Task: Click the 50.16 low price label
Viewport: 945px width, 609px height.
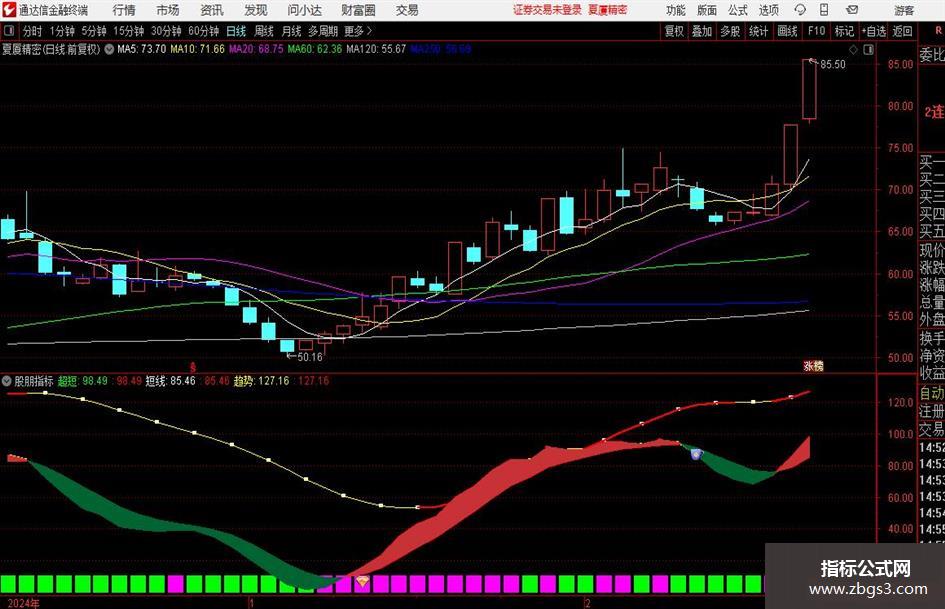Action: (x=310, y=357)
